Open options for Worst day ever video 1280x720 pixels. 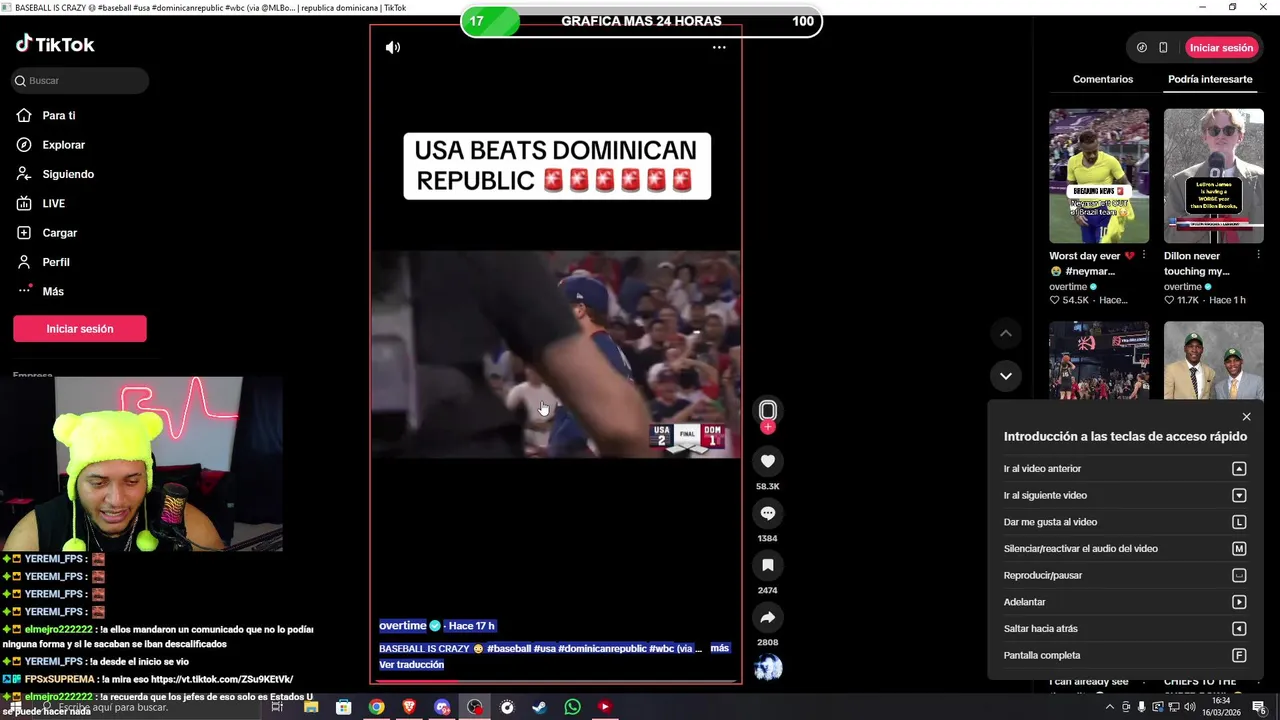tap(1144, 256)
